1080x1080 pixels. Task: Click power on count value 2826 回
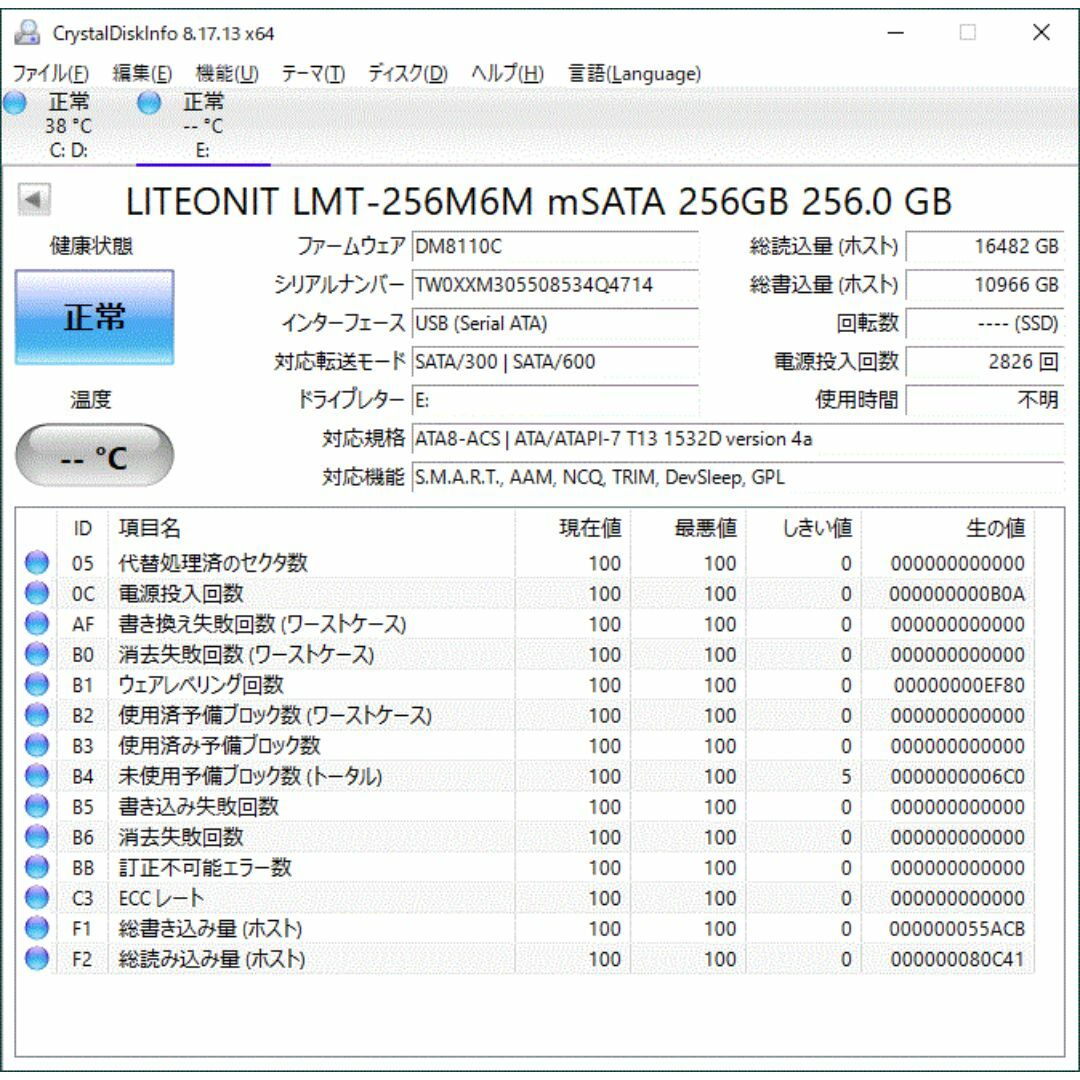(984, 362)
